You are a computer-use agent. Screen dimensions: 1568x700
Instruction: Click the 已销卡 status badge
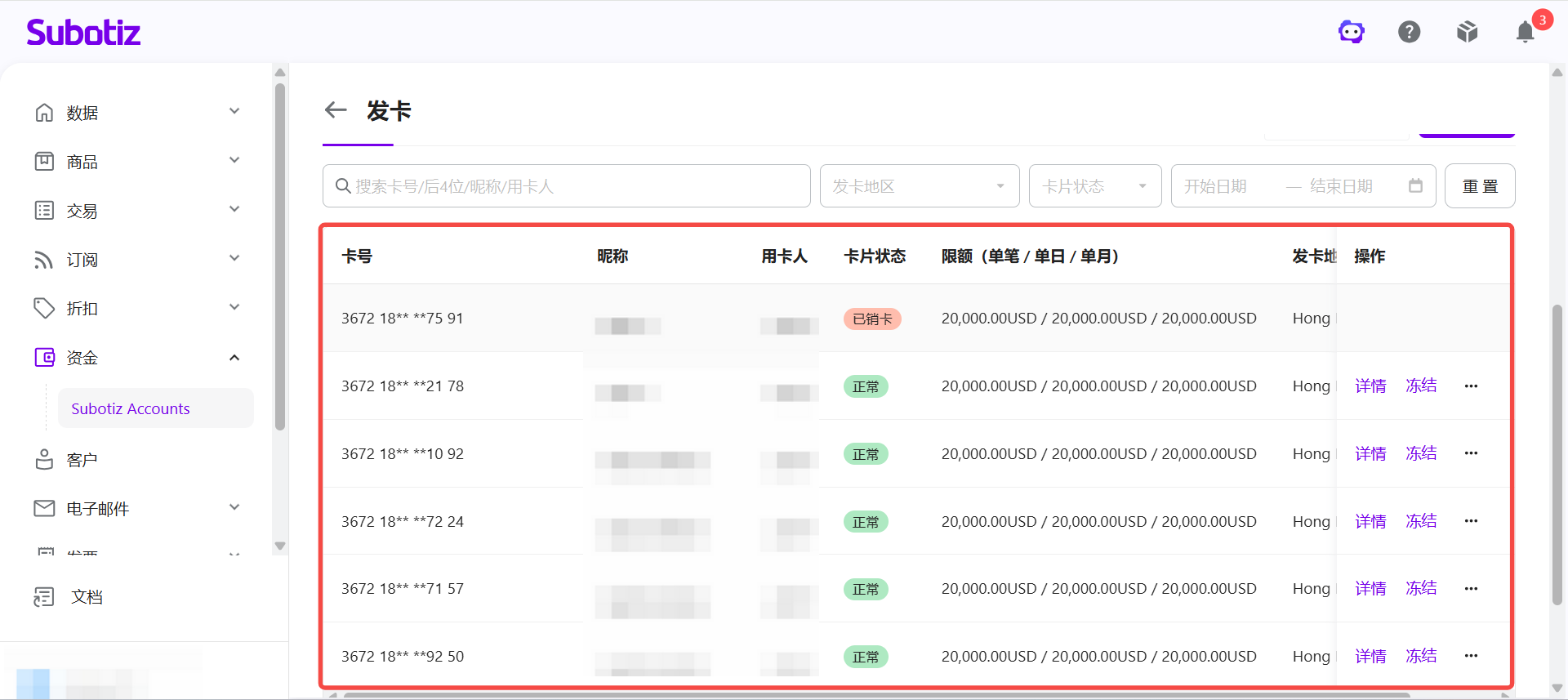pyautogui.click(x=872, y=319)
